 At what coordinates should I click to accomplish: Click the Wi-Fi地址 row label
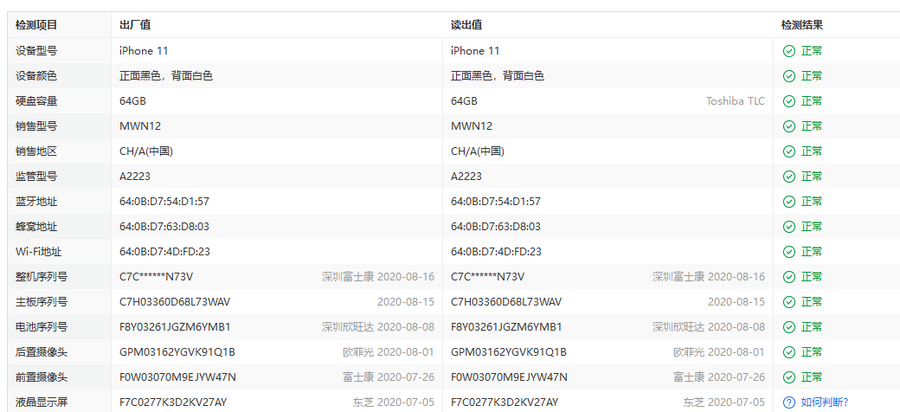[x=38, y=251]
